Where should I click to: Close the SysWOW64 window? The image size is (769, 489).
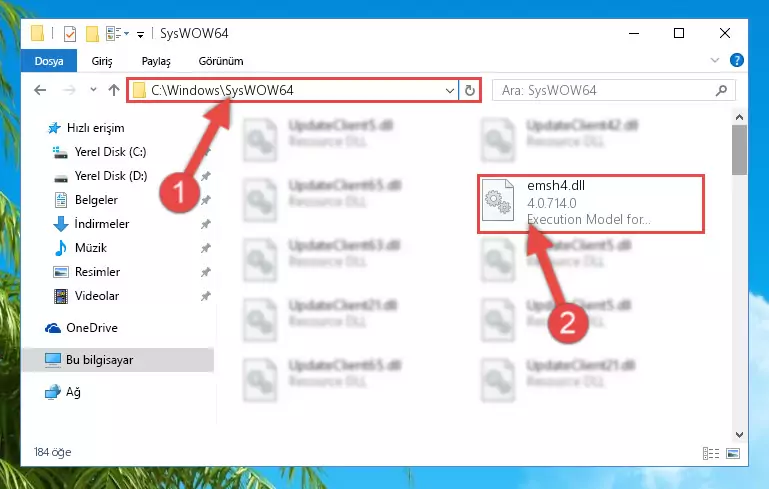click(x=725, y=33)
